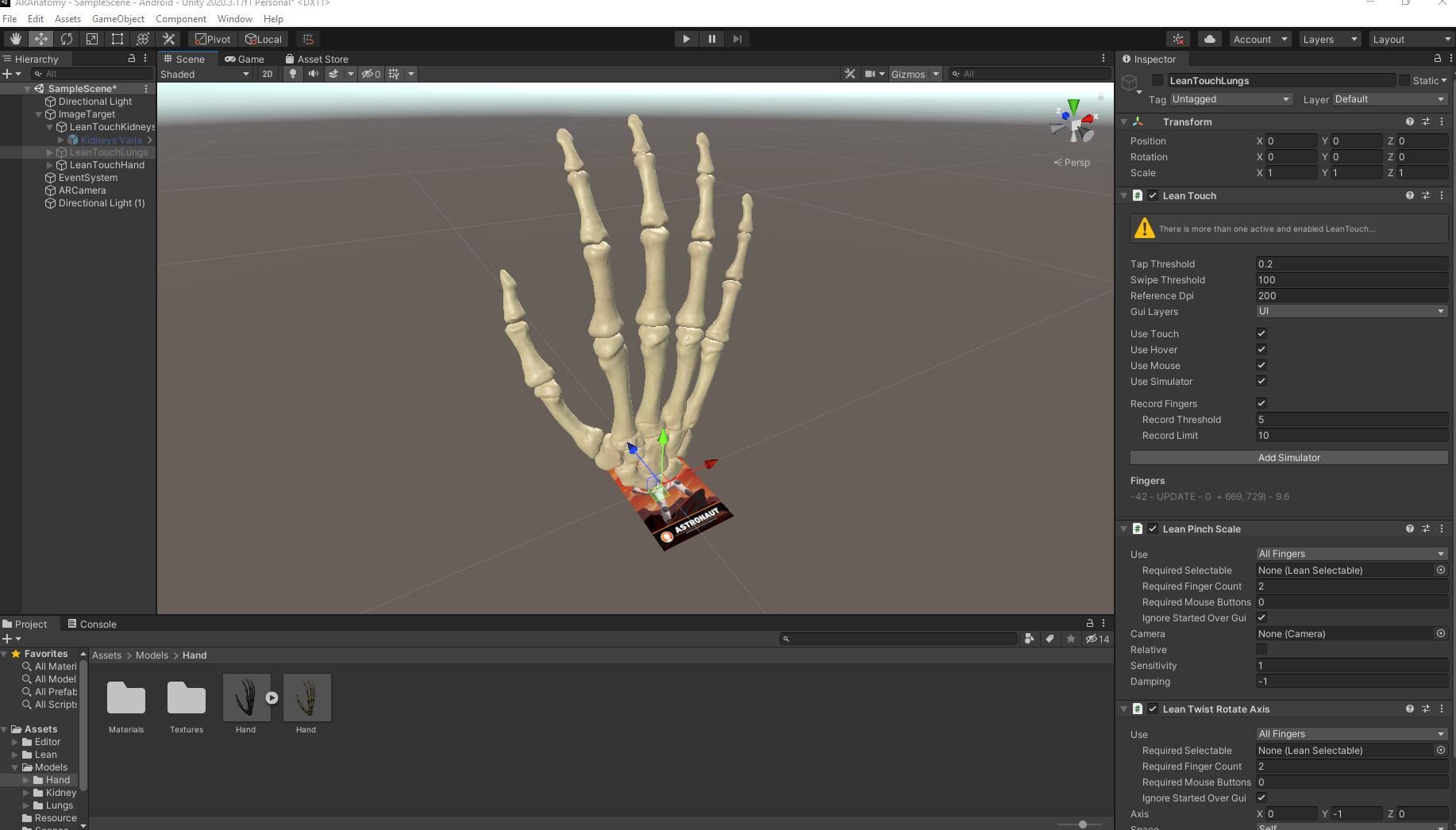Expand LeanTouchHand in Hierarchy
Viewport: 1456px width, 830px height.
pyautogui.click(x=50, y=165)
